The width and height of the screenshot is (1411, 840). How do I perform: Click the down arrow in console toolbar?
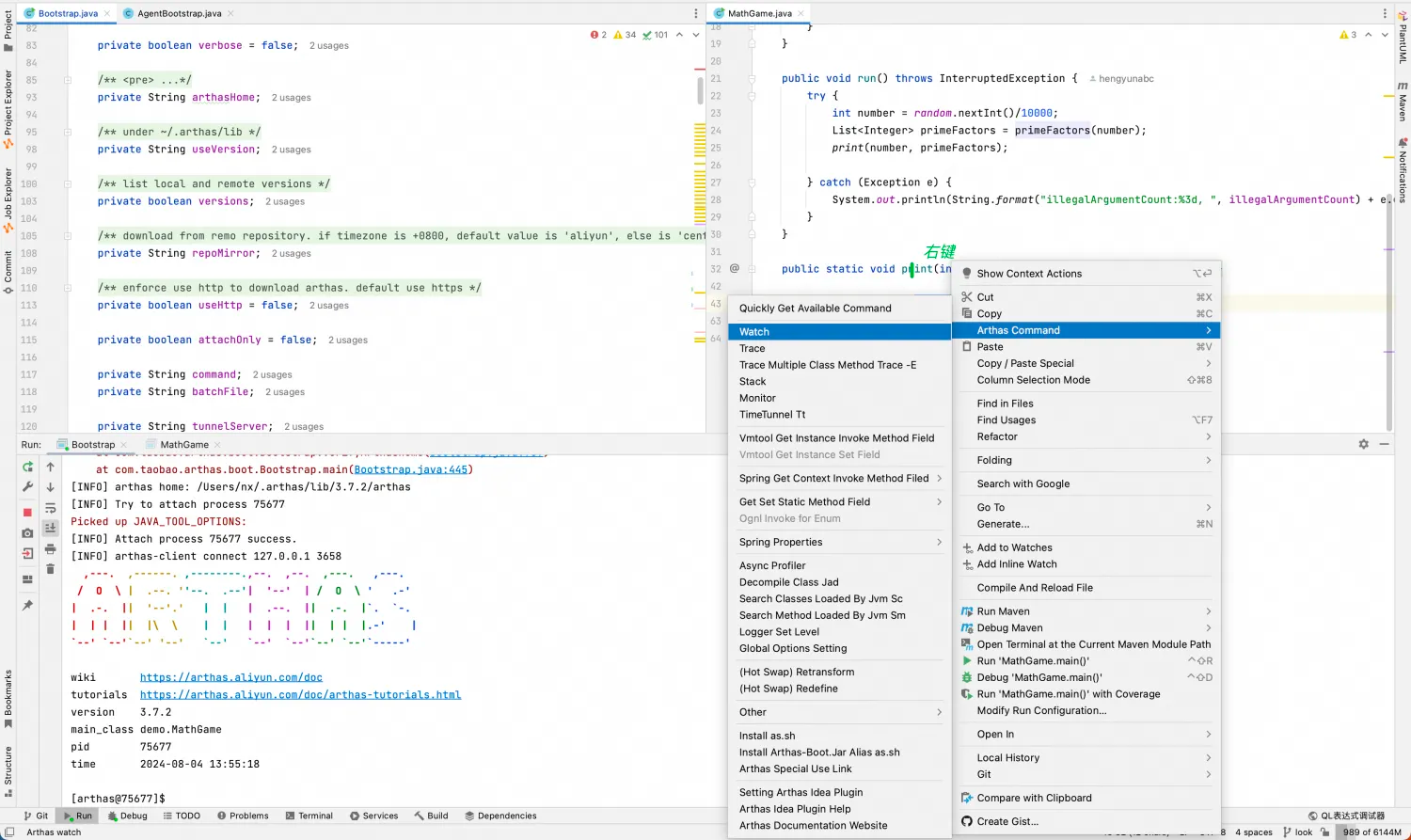click(51, 487)
